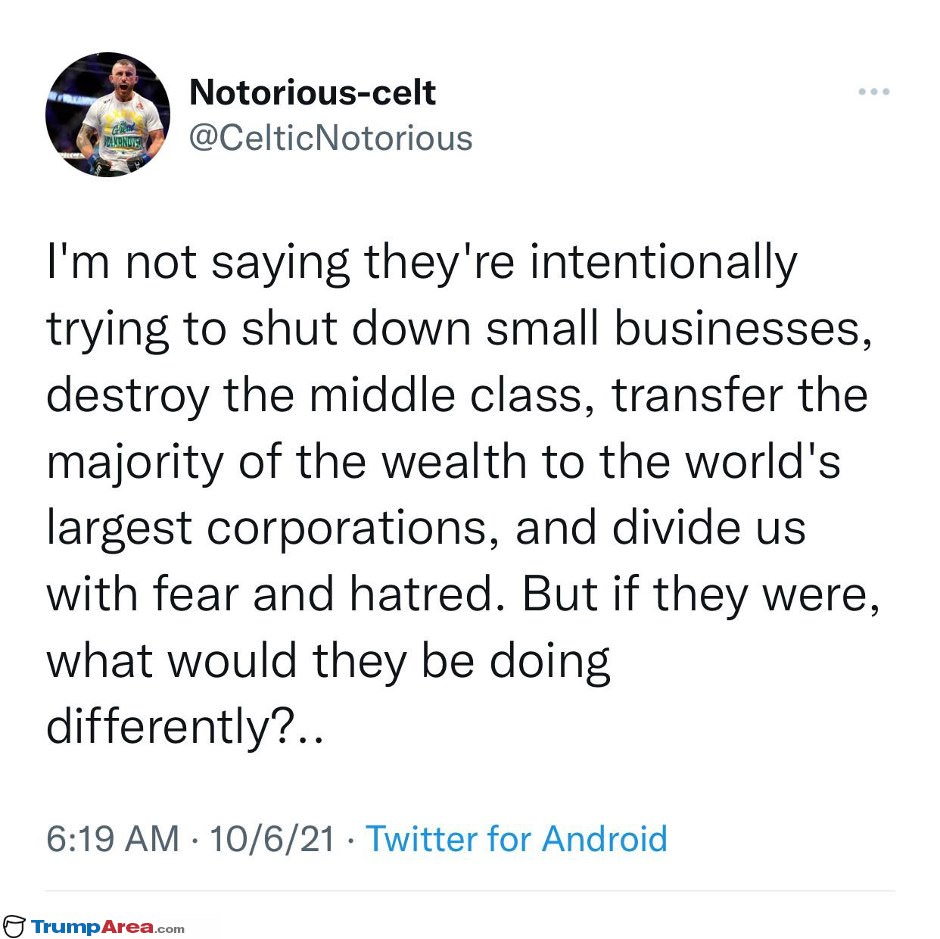
Task: Click the phrase "destroy the middle class"
Action: tap(315, 396)
